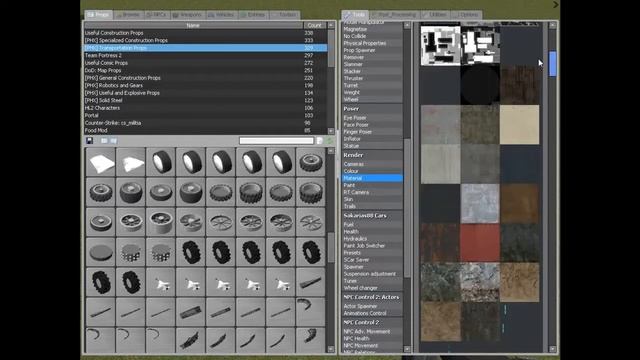The height and width of the screenshot is (360, 640).
Task: Click the green icon right of search box
Action: (x=329, y=141)
